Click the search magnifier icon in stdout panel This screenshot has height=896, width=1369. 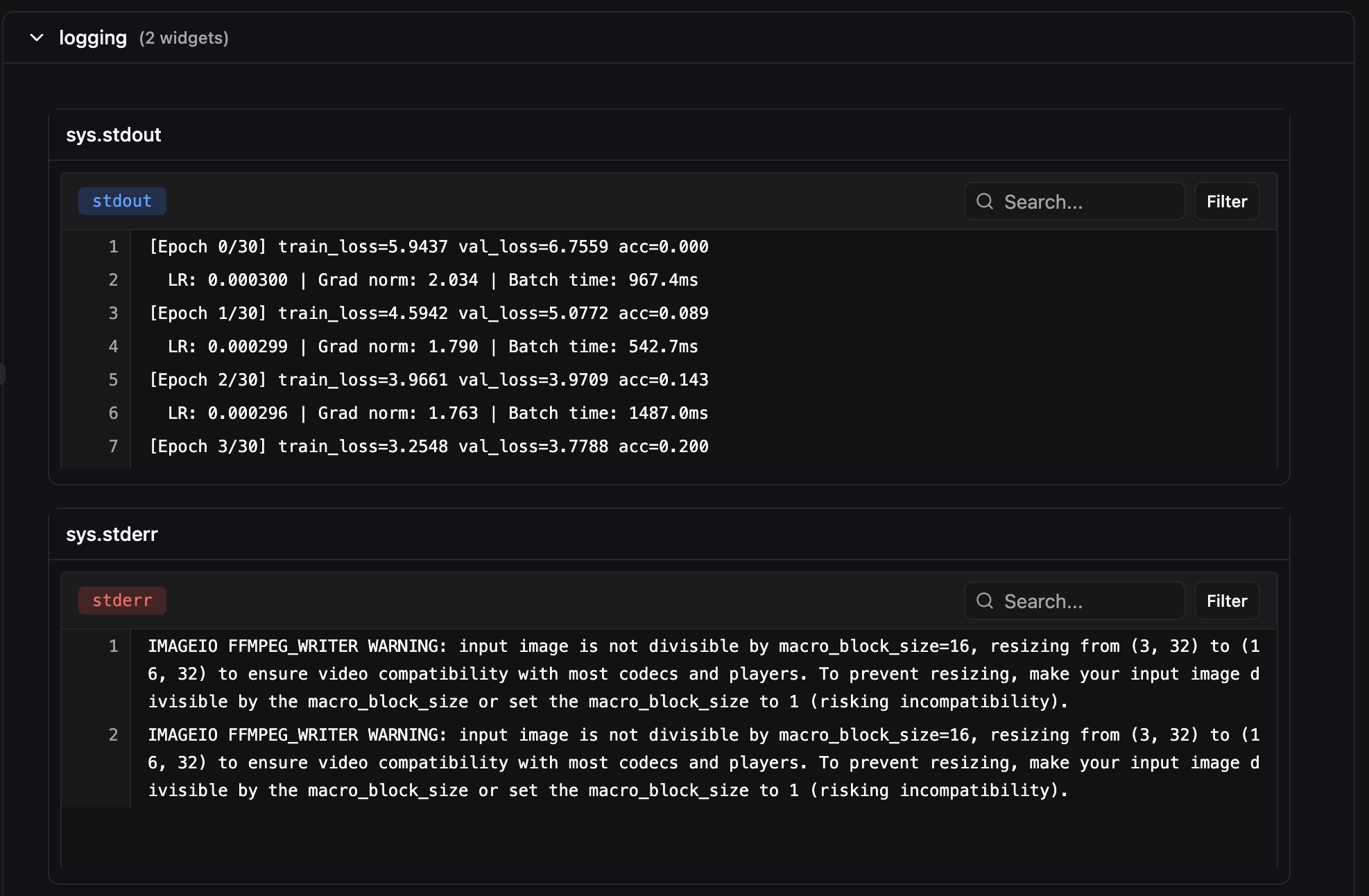985,201
